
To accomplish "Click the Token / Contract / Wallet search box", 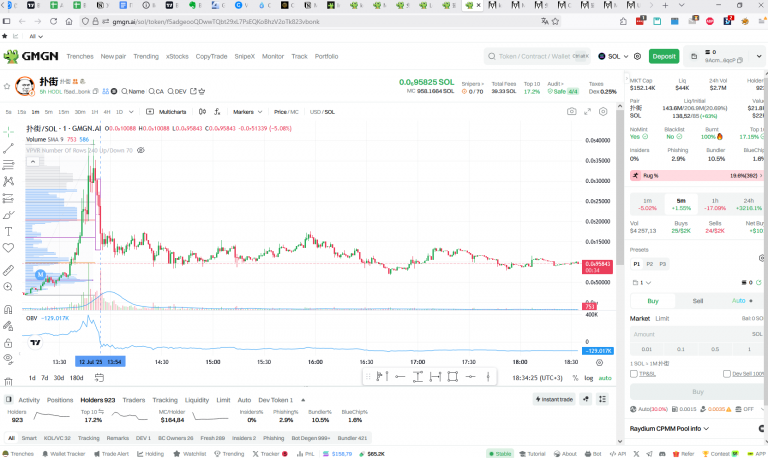I will click(537, 56).
